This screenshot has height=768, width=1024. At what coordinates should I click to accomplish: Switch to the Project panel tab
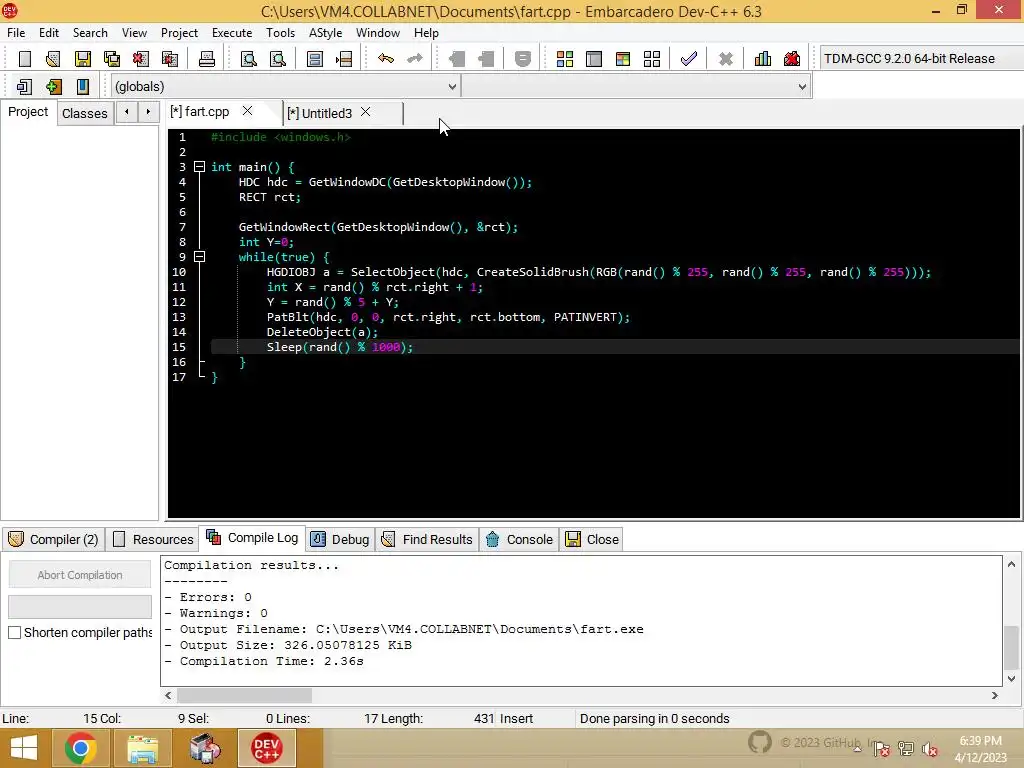(x=28, y=112)
